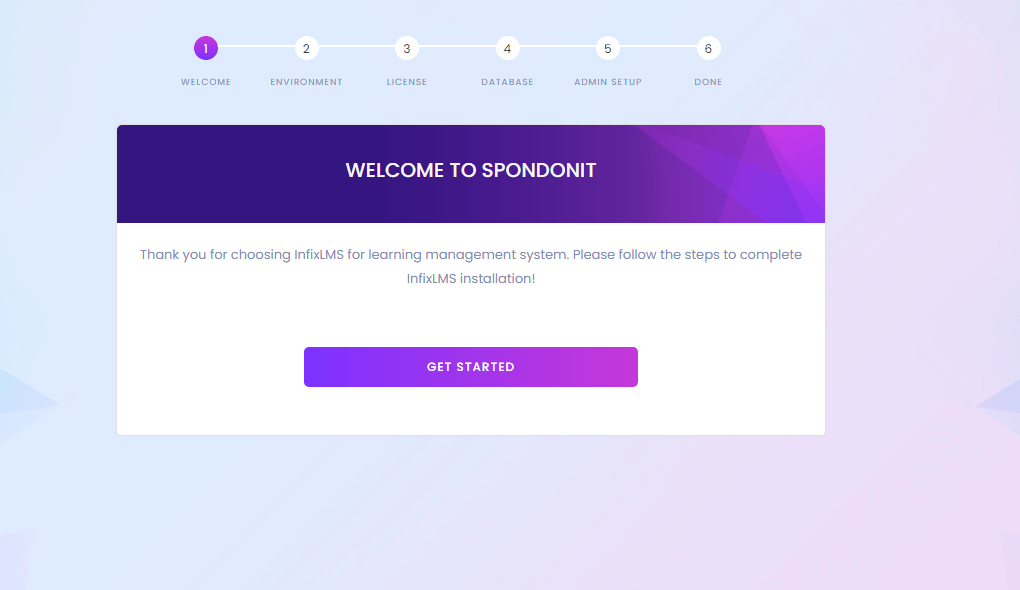Click progress line between steps 2 and 3
Image resolution: width=1020 pixels, height=590 pixels.
point(356,47)
